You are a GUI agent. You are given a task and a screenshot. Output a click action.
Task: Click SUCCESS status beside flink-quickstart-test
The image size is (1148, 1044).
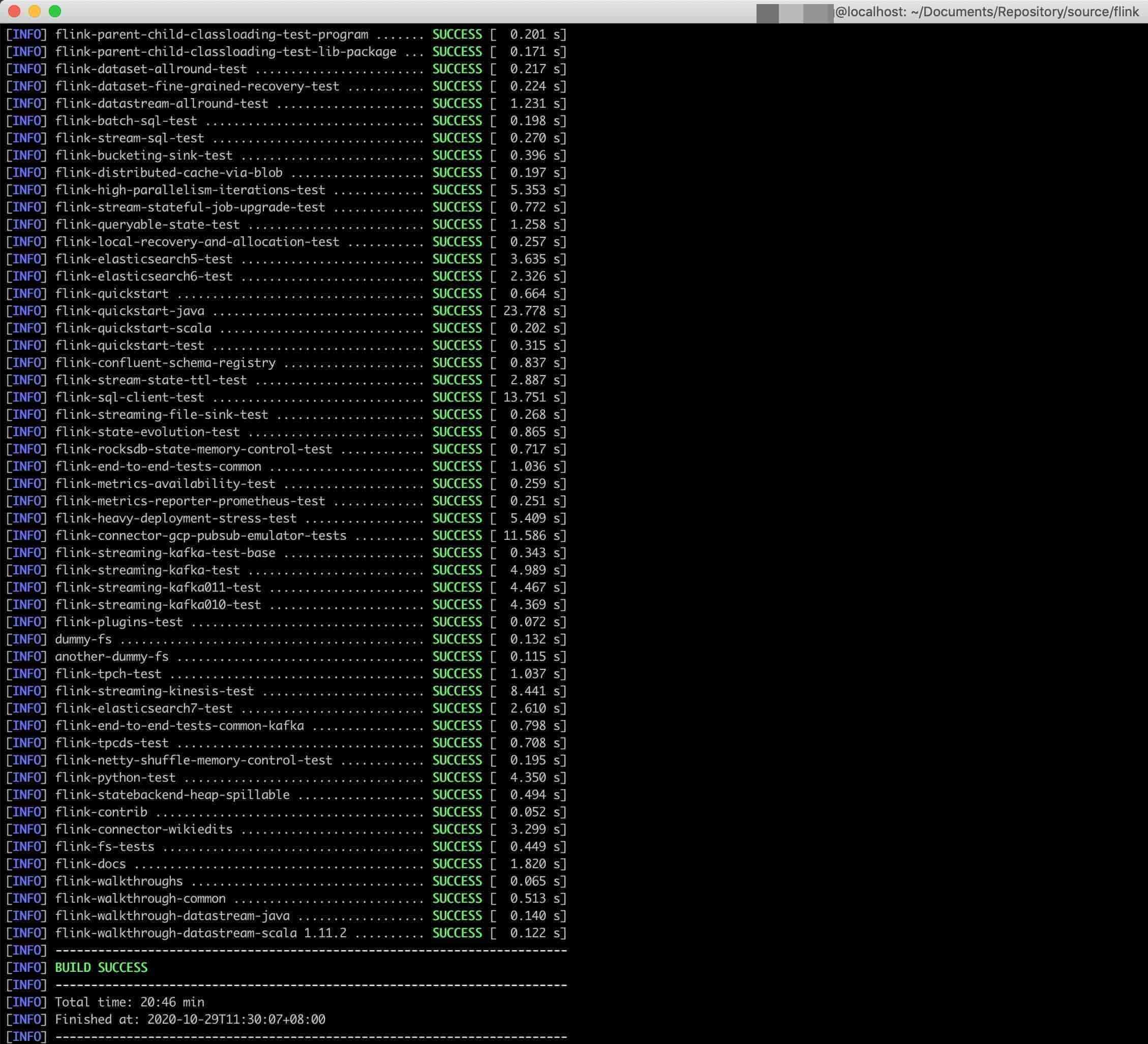[x=457, y=346]
